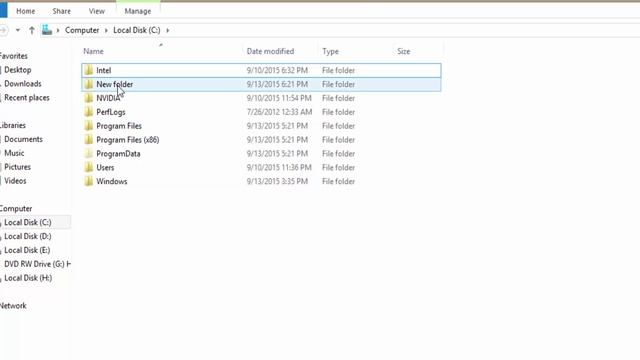Screen dimensions: 640x360
Task: Open Local Disk (D:) in the sidebar
Action: click(28, 236)
